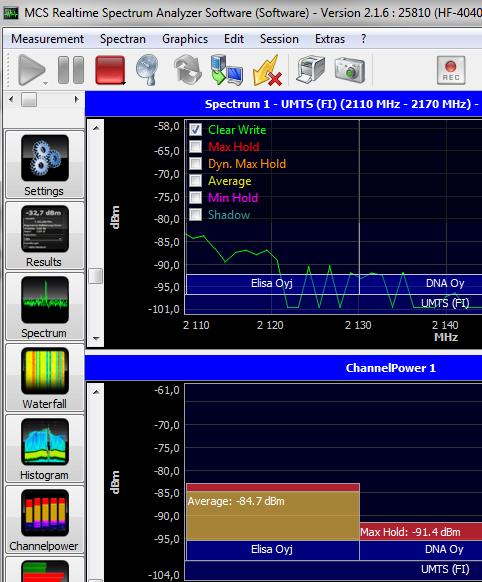Enable the Average trace checkbox
Image resolution: width=482 pixels, height=582 pixels.
pos(195,180)
